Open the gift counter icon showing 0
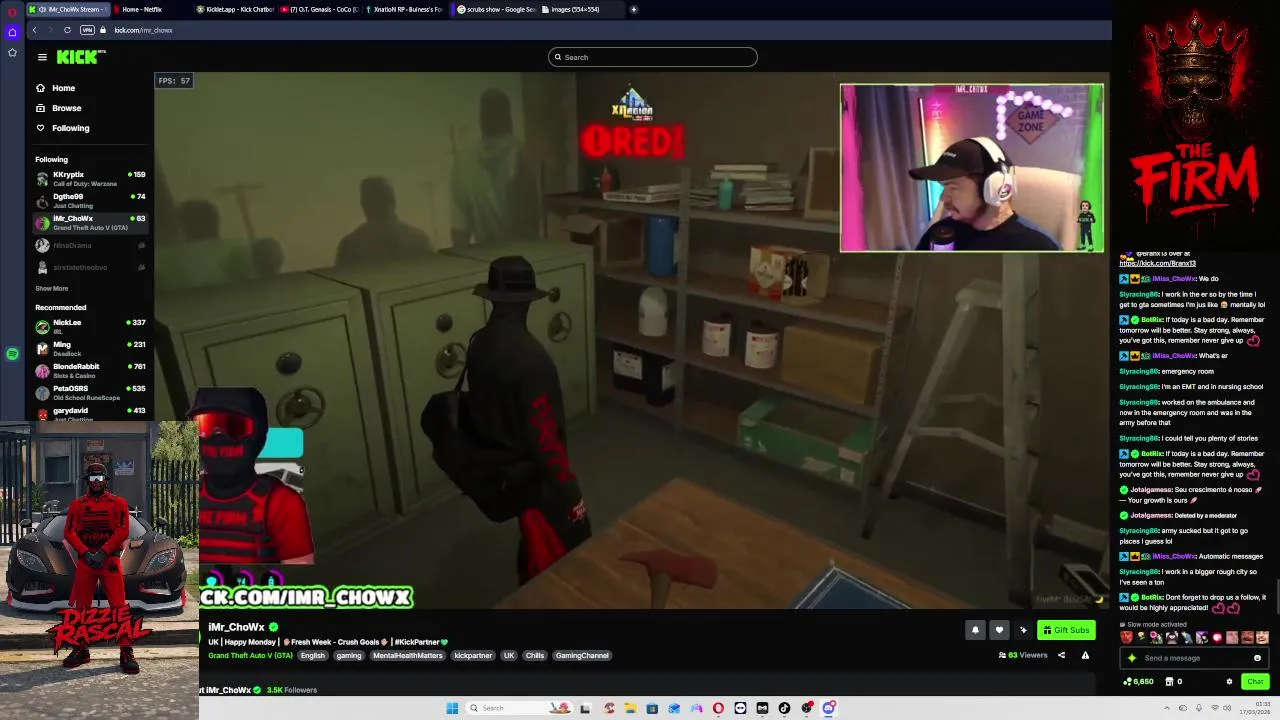 click(x=1172, y=681)
